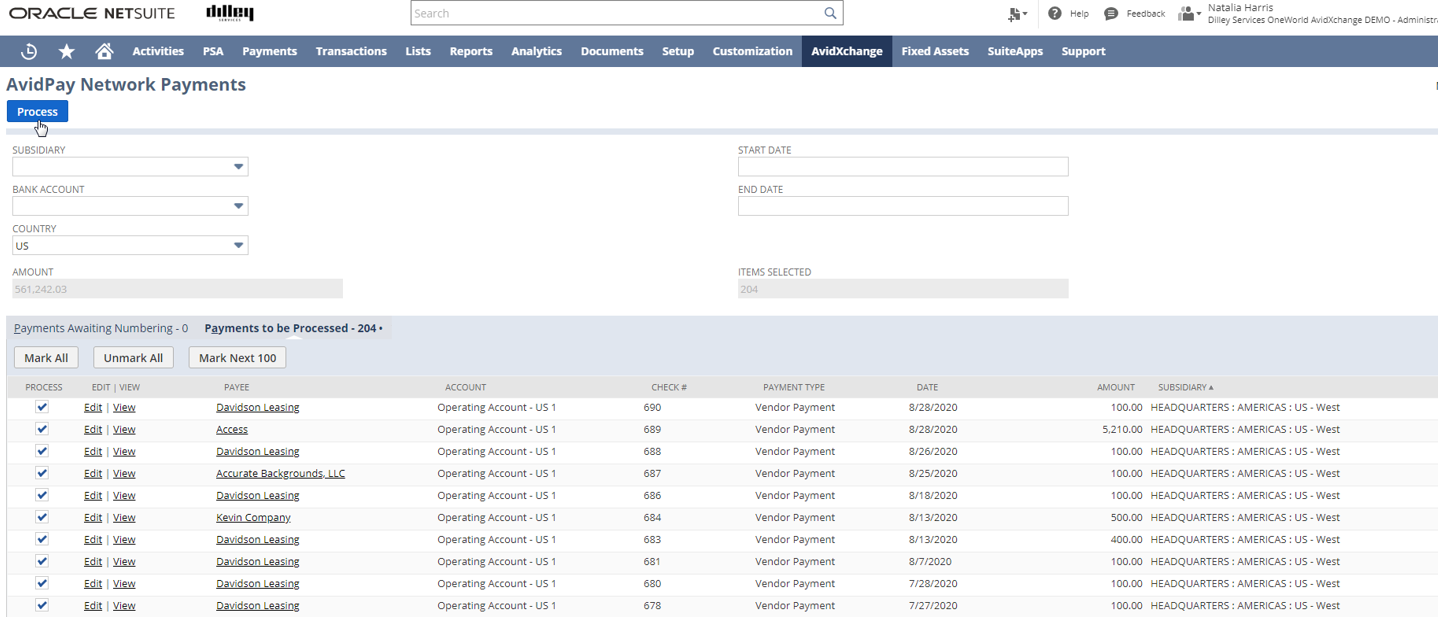Switch to Payments Awaiting Numbering tab
This screenshot has width=1438, height=625.
[x=101, y=328]
